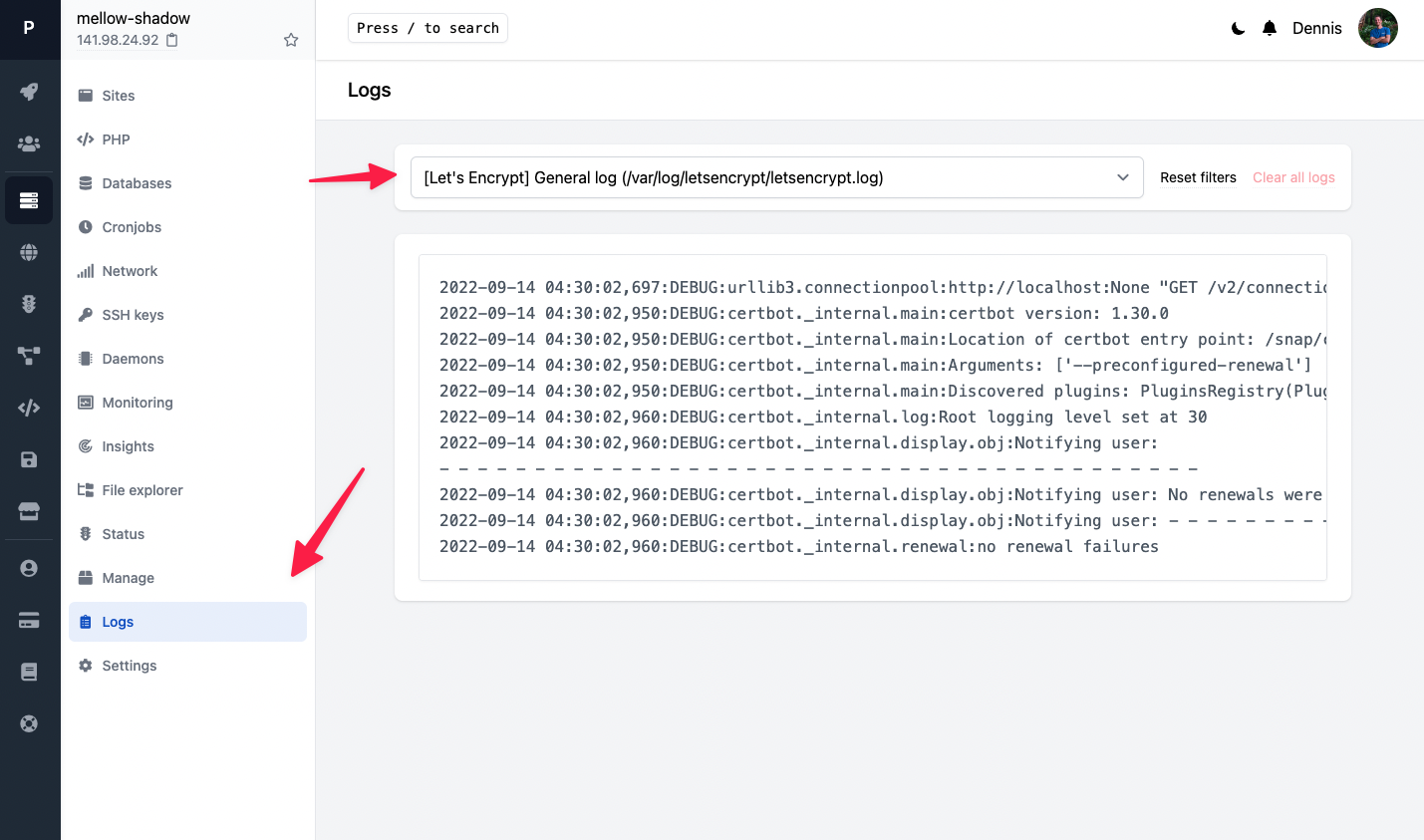Open Insights in the server menu
This screenshot has height=840, width=1424.
[187, 446]
